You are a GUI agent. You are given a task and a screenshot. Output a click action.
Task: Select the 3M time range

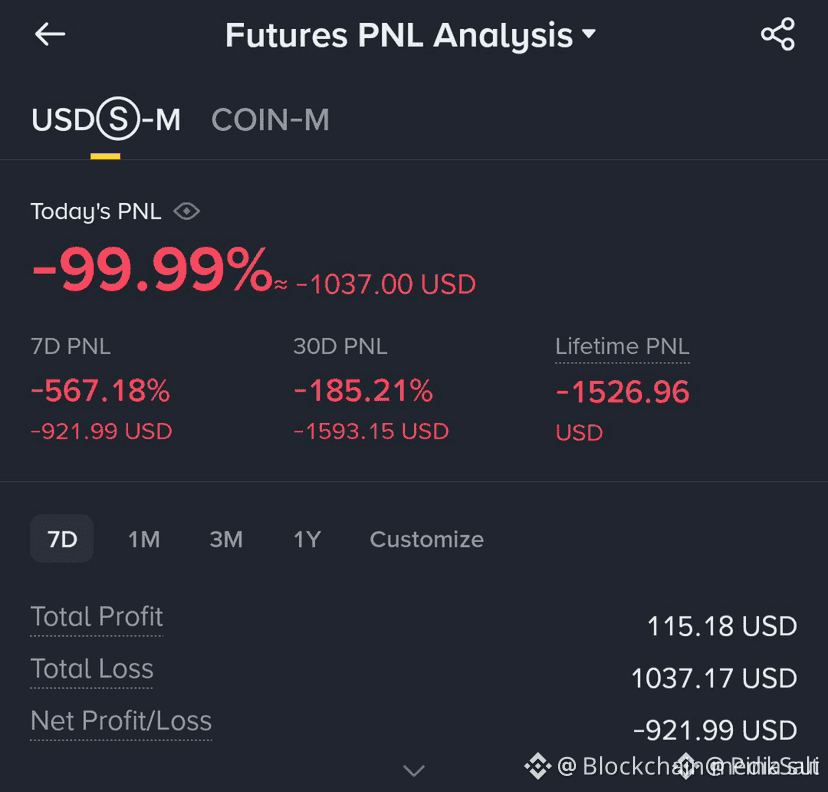click(226, 539)
